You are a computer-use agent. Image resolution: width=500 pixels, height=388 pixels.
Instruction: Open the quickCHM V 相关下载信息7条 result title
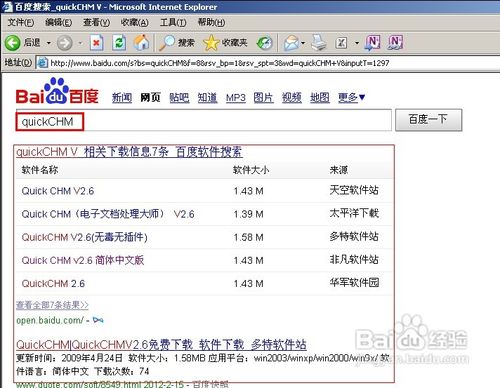(x=129, y=152)
